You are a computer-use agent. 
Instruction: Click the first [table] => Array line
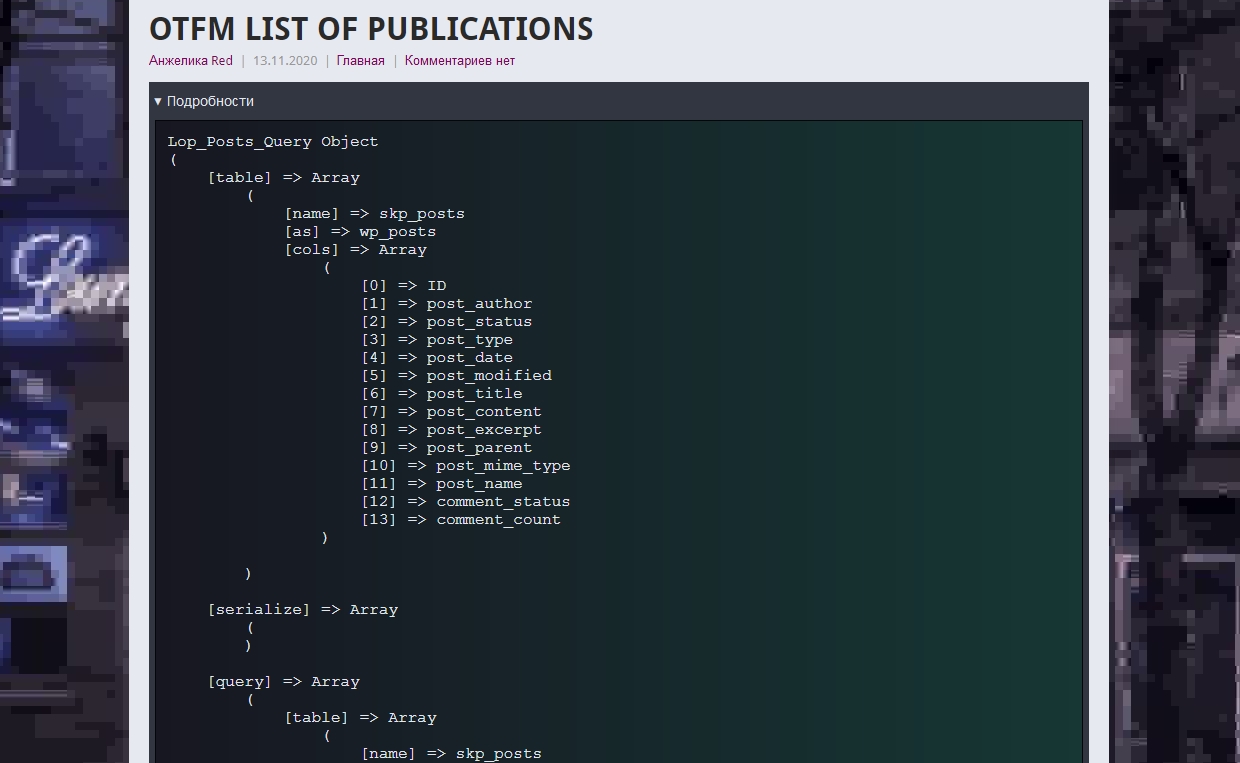(x=283, y=178)
